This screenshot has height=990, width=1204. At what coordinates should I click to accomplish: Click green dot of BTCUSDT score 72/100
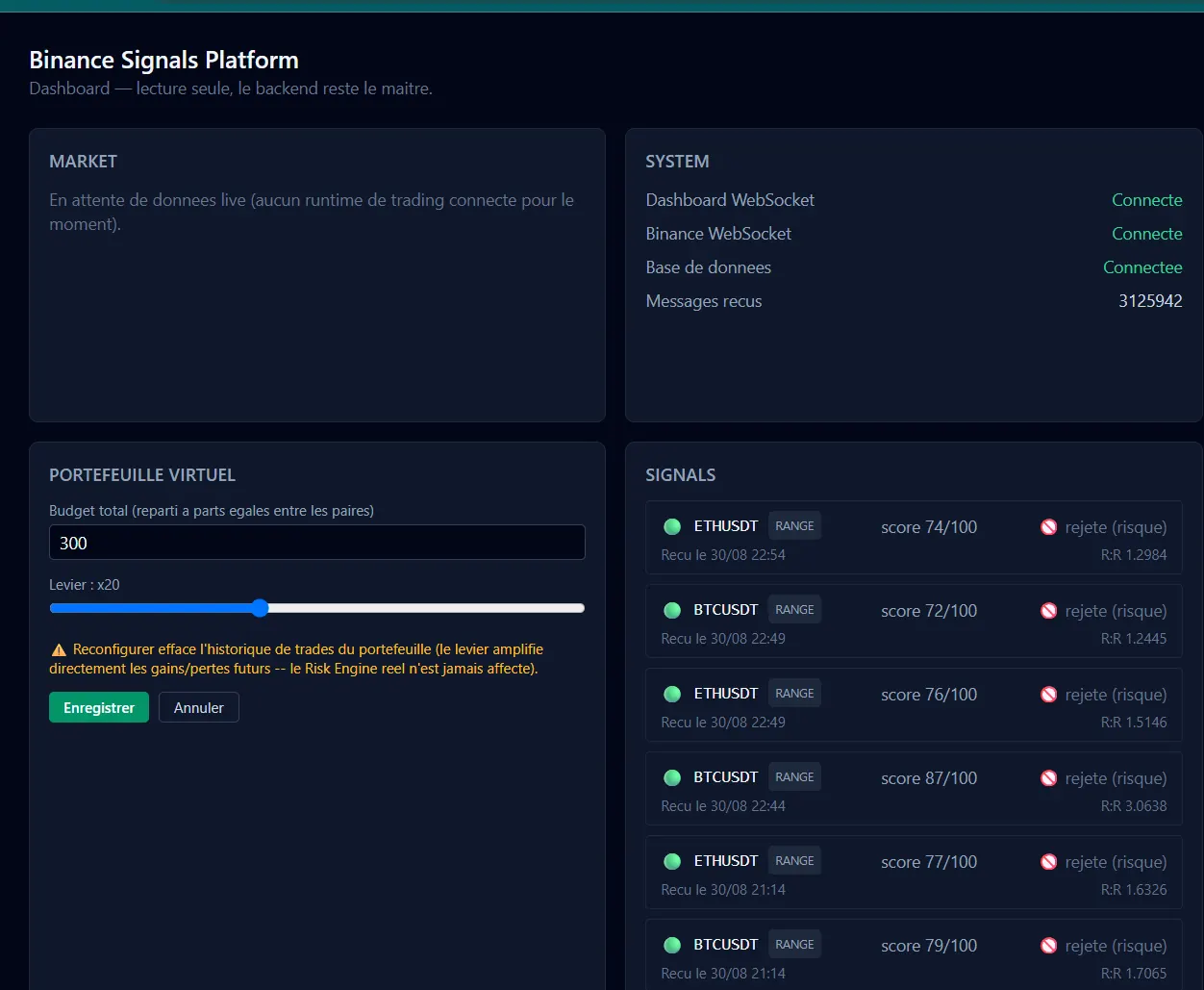pyautogui.click(x=672, y=610)
